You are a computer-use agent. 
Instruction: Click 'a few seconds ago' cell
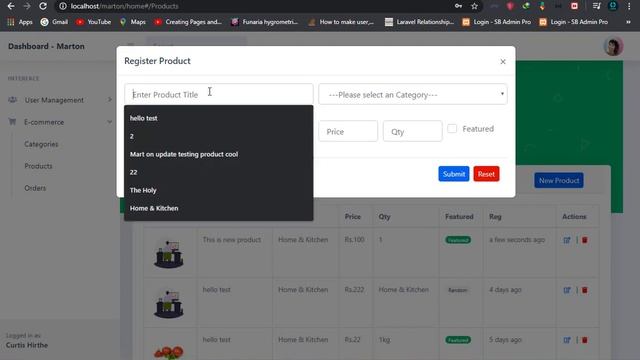point(517,240)
